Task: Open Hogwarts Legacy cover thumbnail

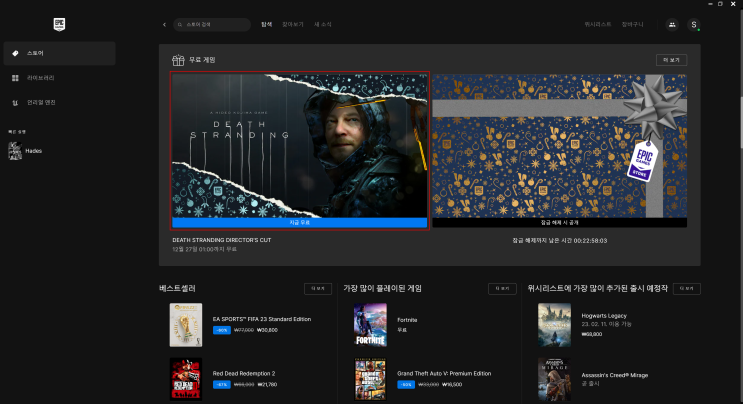Action: click(x=554, y=325)
